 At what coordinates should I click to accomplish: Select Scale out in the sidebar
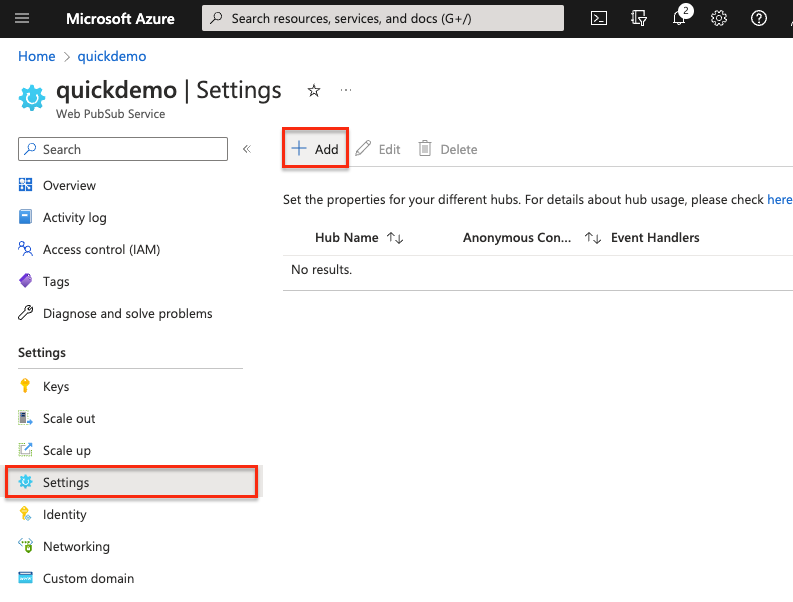pyautogui.click(x=69, y=418)
